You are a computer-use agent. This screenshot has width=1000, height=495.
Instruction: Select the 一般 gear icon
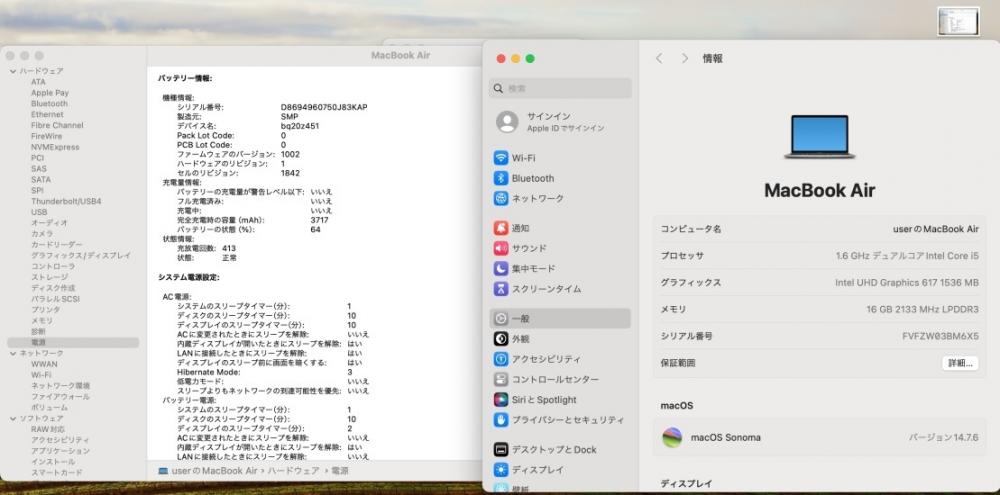(x=501, y=318)
